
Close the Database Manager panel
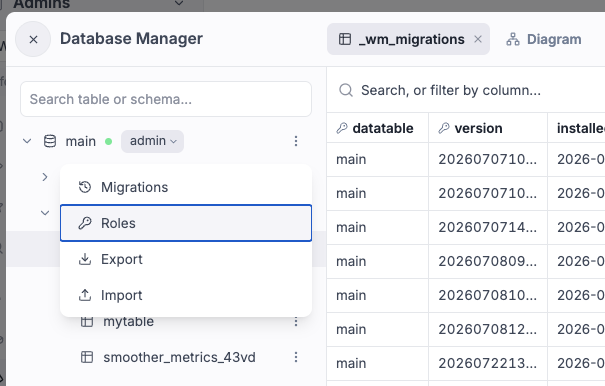pyautogui.click(x=33, y=39)
